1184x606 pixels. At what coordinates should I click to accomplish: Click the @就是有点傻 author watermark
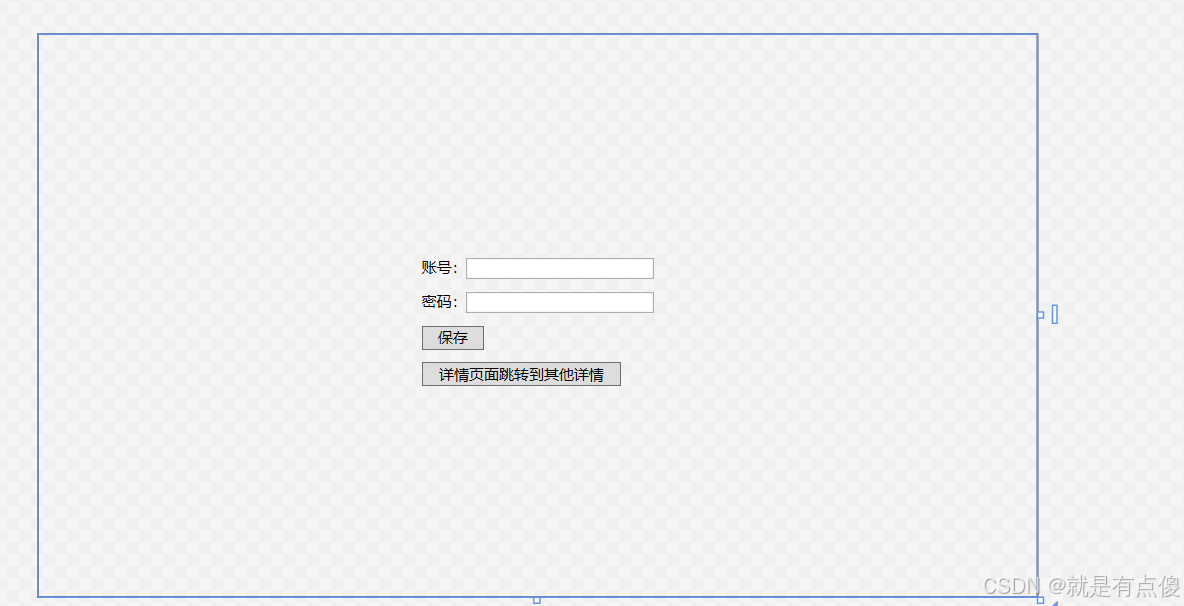pos(1113,586)
